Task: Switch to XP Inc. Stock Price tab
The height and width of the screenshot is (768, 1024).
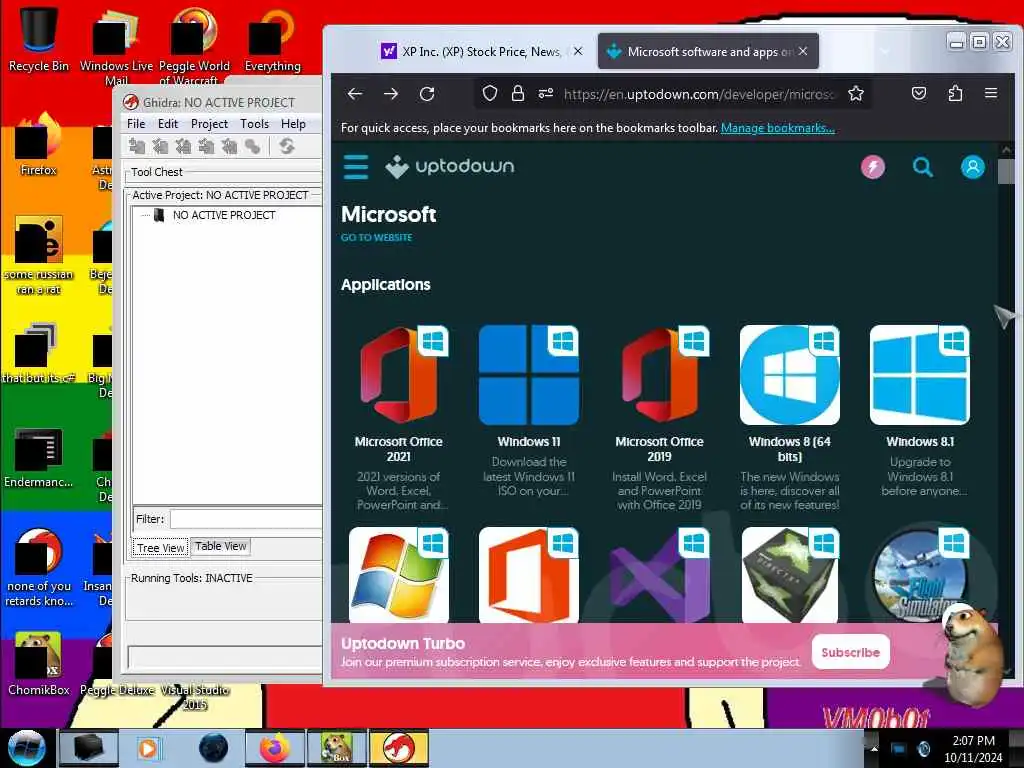Action: (x=472, y=52)
